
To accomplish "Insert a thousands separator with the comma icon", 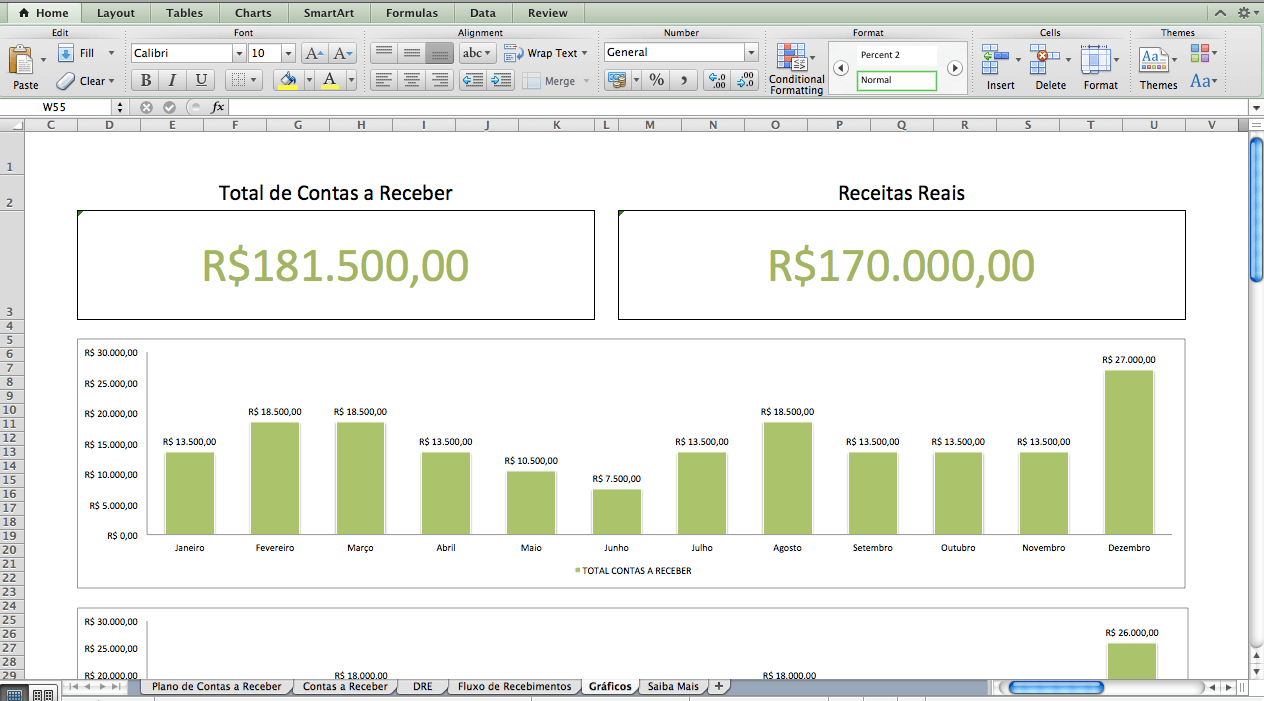I will [x=681, y=81].
